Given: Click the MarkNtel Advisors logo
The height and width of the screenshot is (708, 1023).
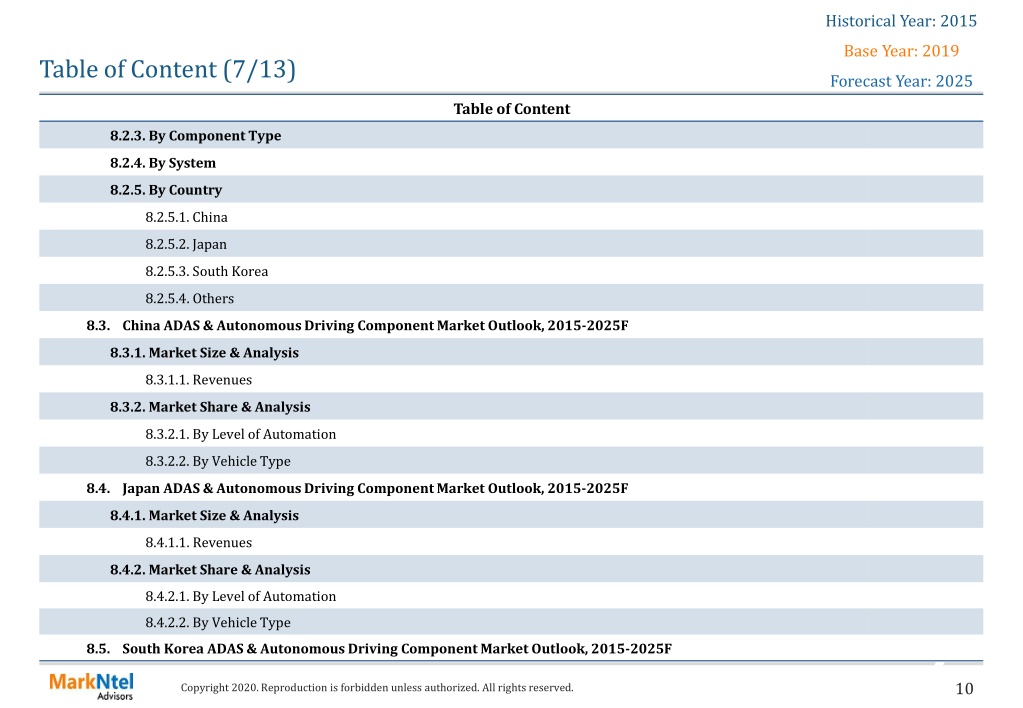Looking at the screenshot, I should (91, 686).
